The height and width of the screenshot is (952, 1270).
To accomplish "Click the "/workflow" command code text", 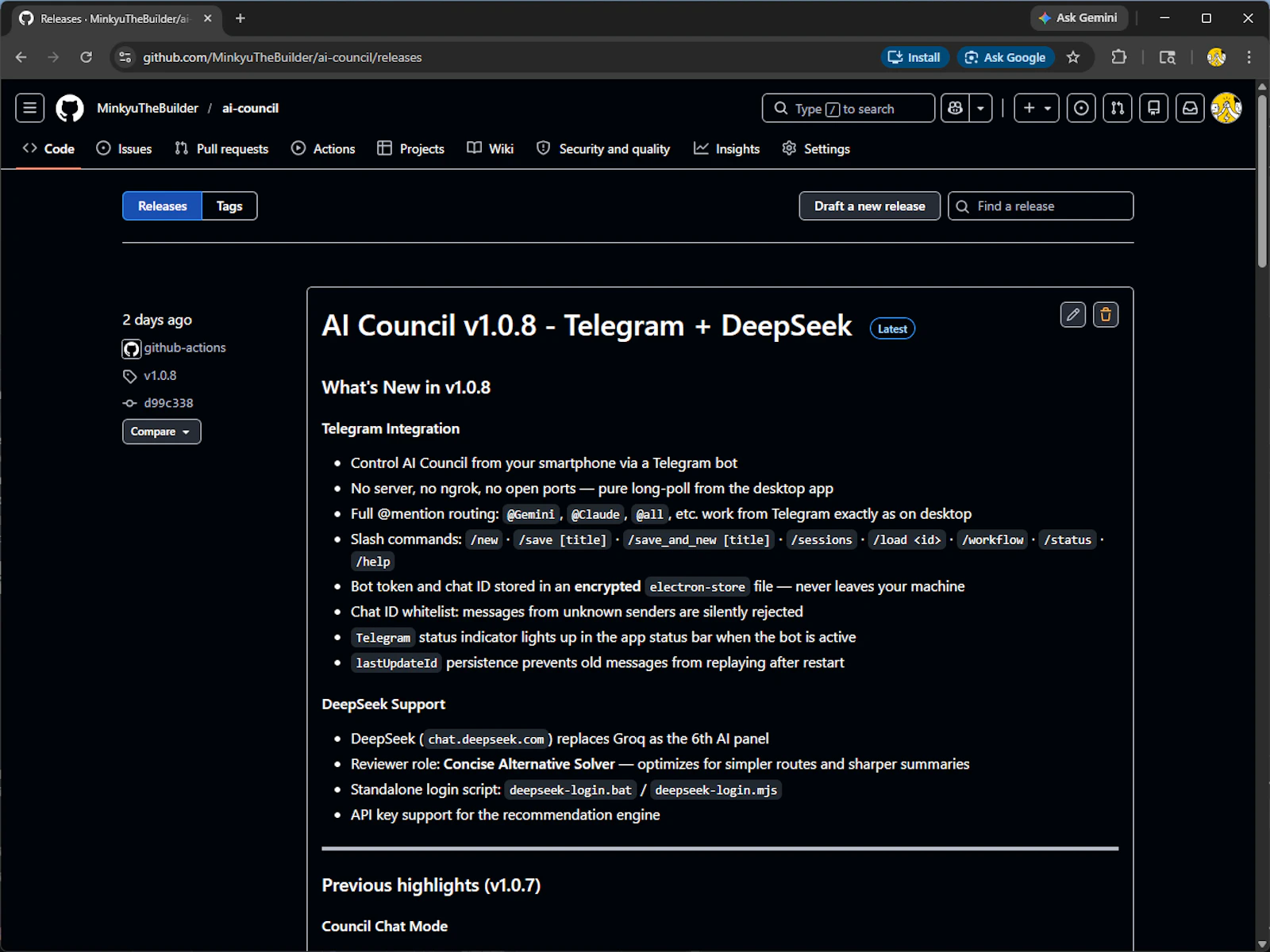I will 993,539.
